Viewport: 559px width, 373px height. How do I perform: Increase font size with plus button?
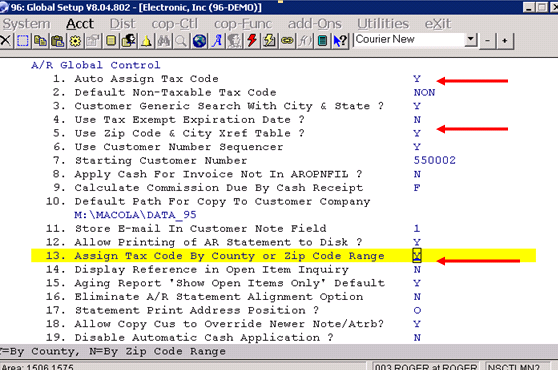[504, 41]
